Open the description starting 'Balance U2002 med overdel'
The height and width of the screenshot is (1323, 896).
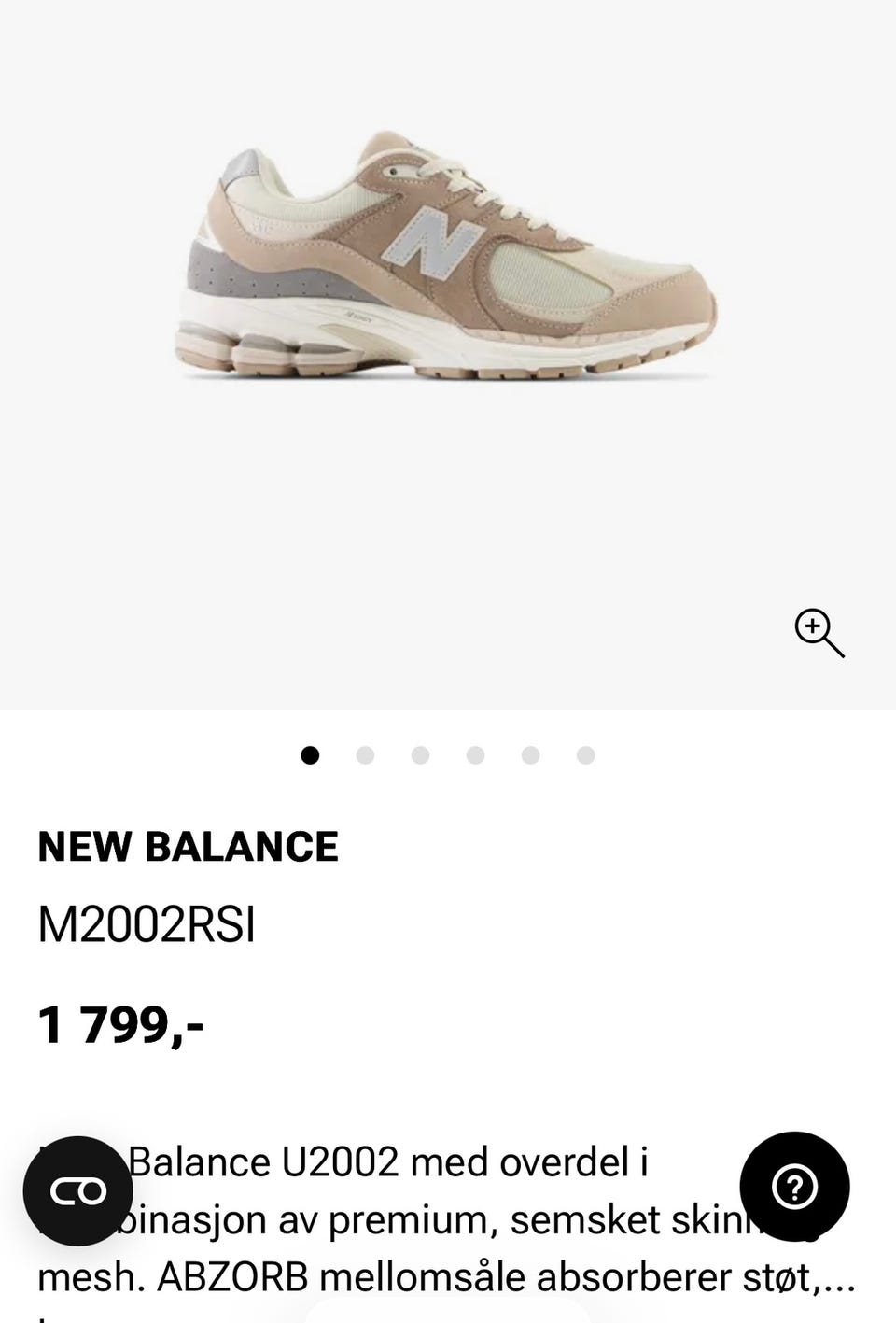coord(387,1162)
